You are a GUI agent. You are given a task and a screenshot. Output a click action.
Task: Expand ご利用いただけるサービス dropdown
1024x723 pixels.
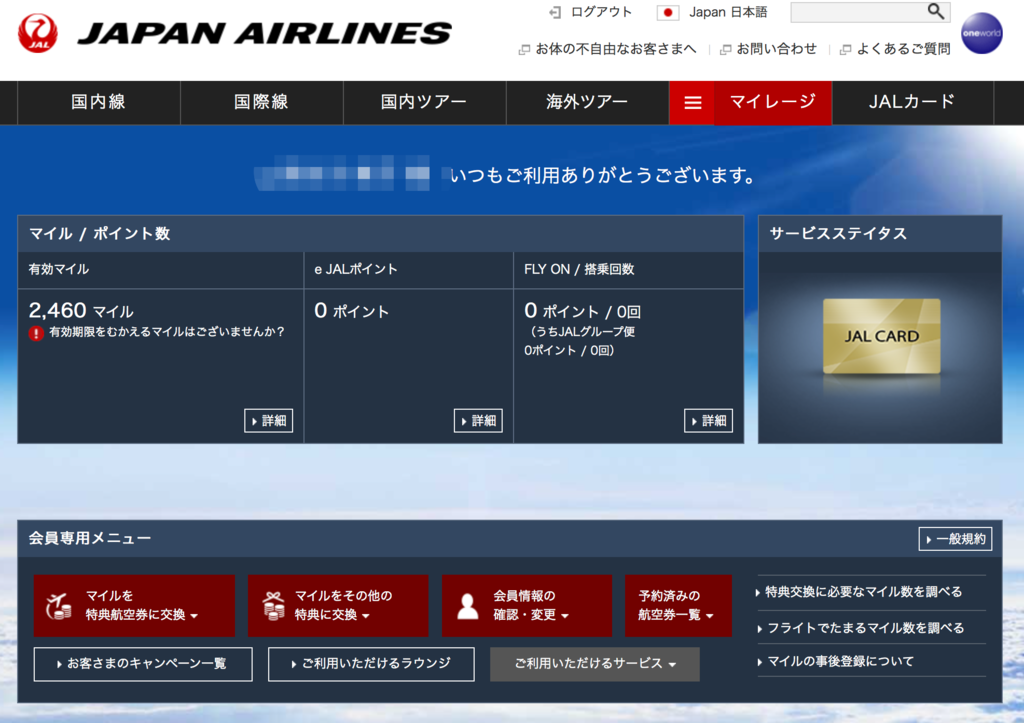(x=594, y=664)
